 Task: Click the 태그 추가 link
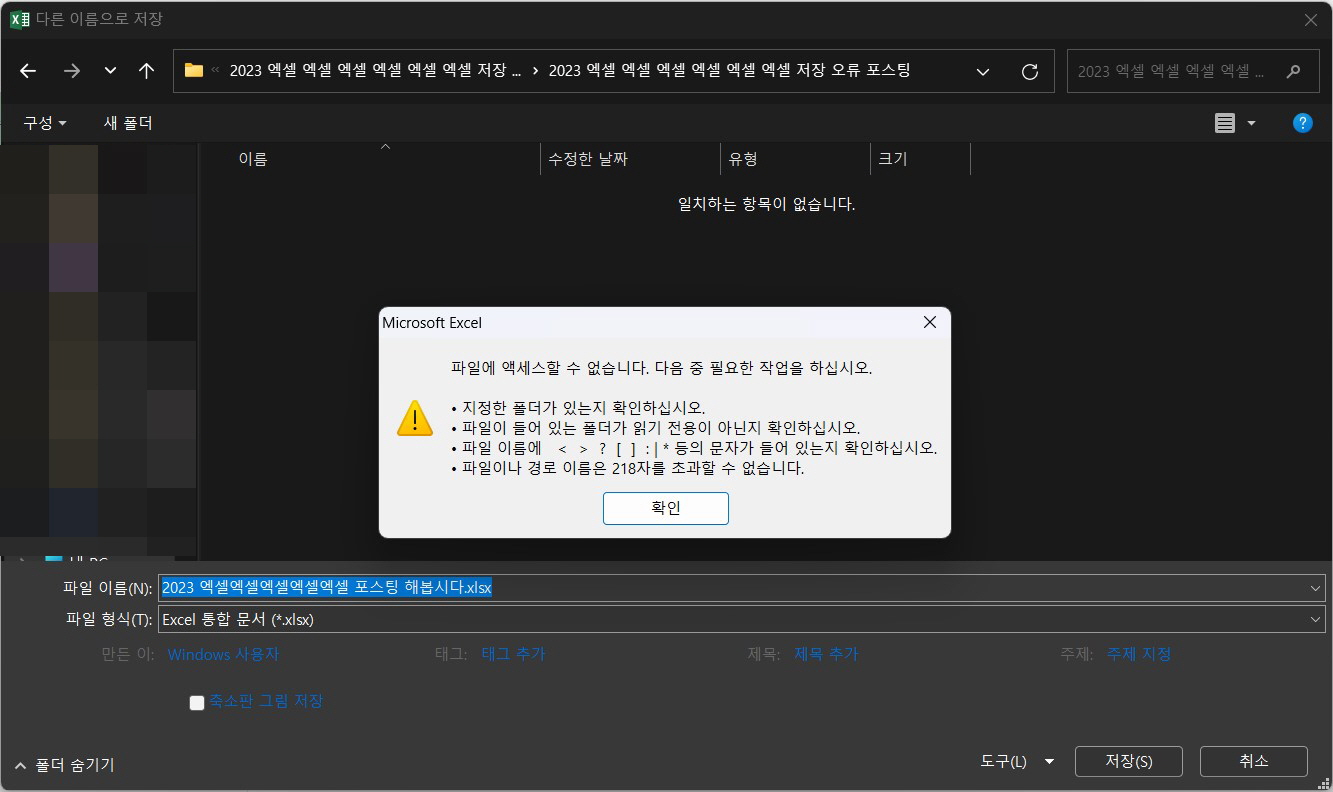513,653
